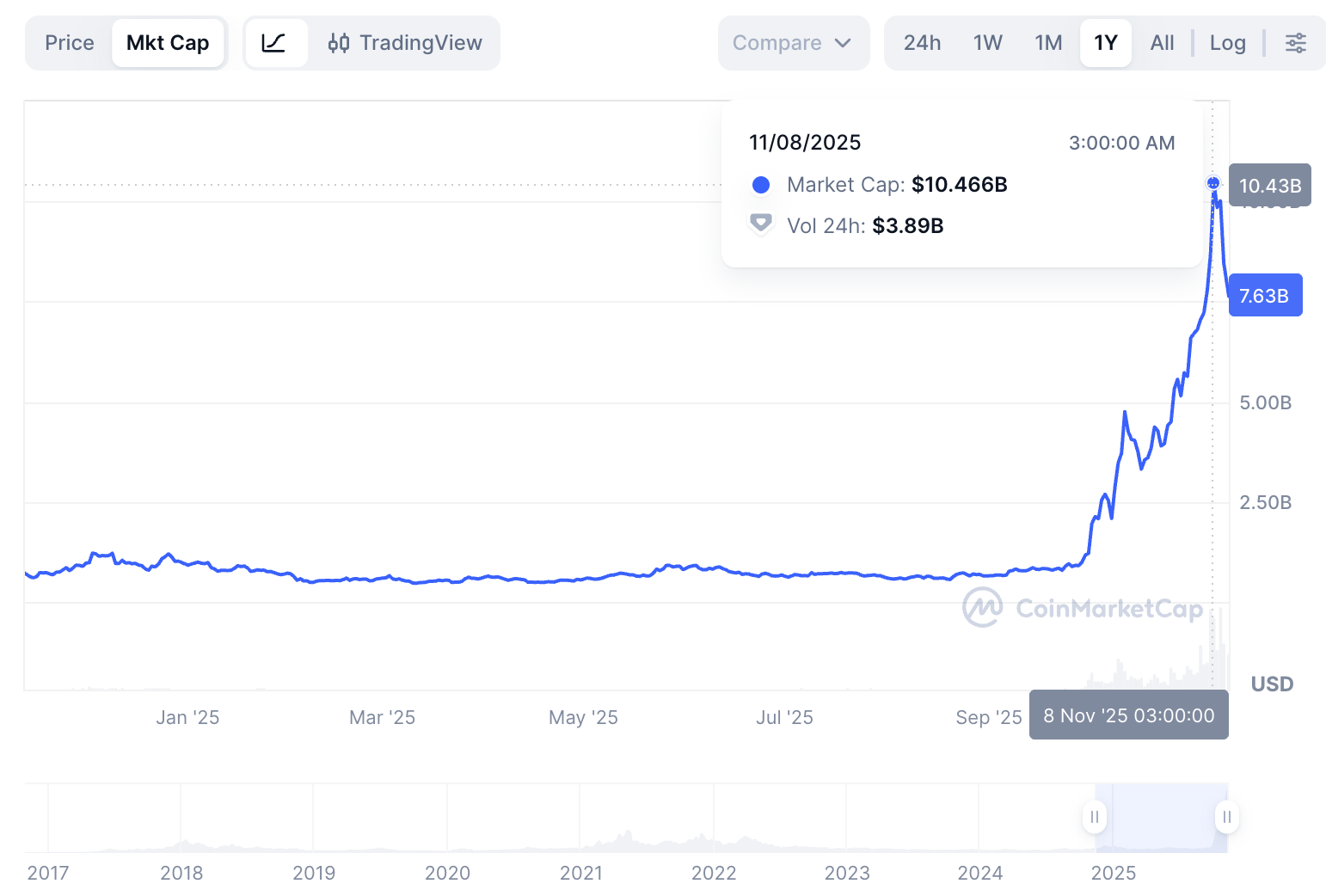Click the USD currency label
This screenshot has height=896, width=1326.
point(1272,684)
